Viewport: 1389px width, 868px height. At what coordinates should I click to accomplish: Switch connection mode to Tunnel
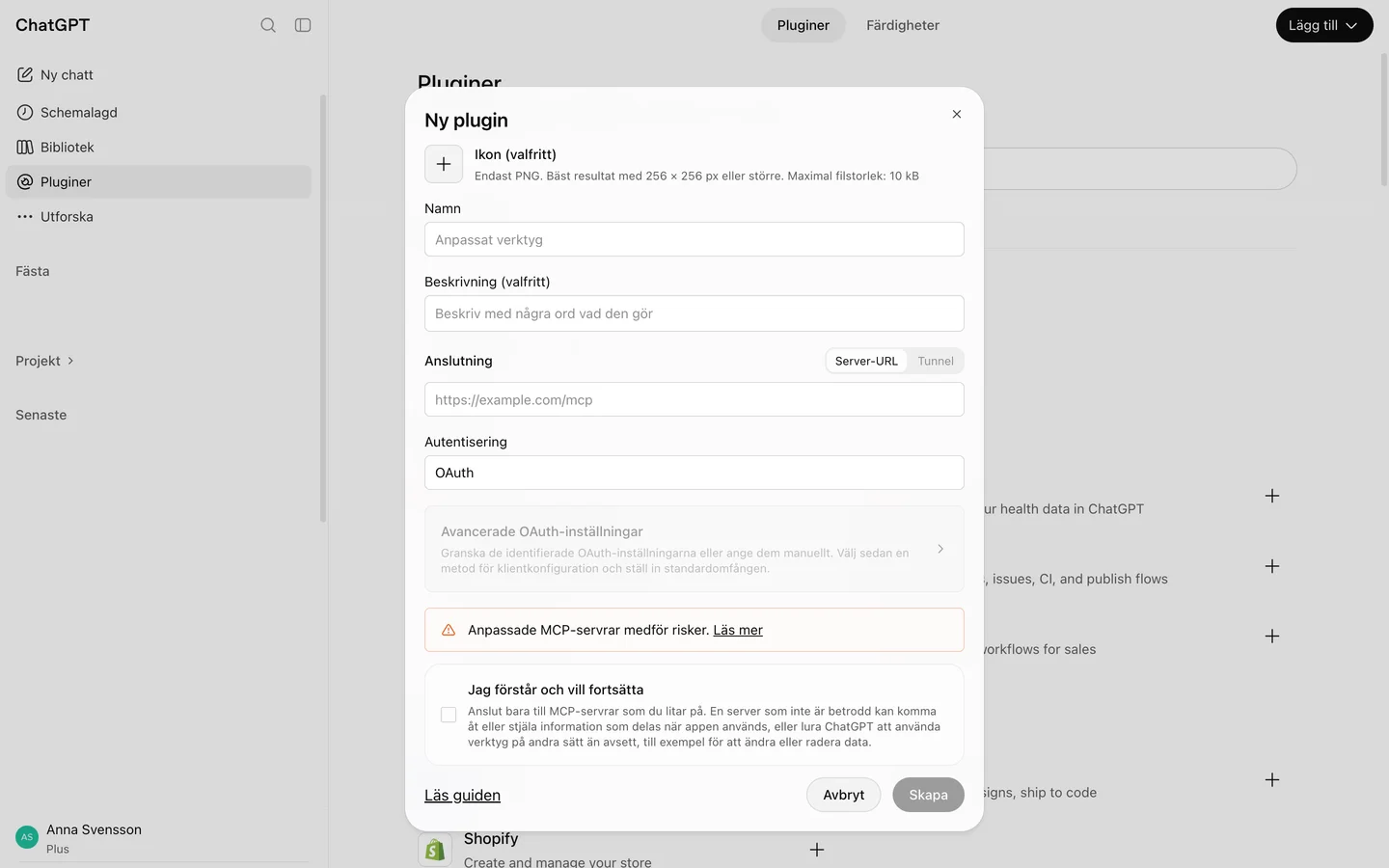coord(935,361)
